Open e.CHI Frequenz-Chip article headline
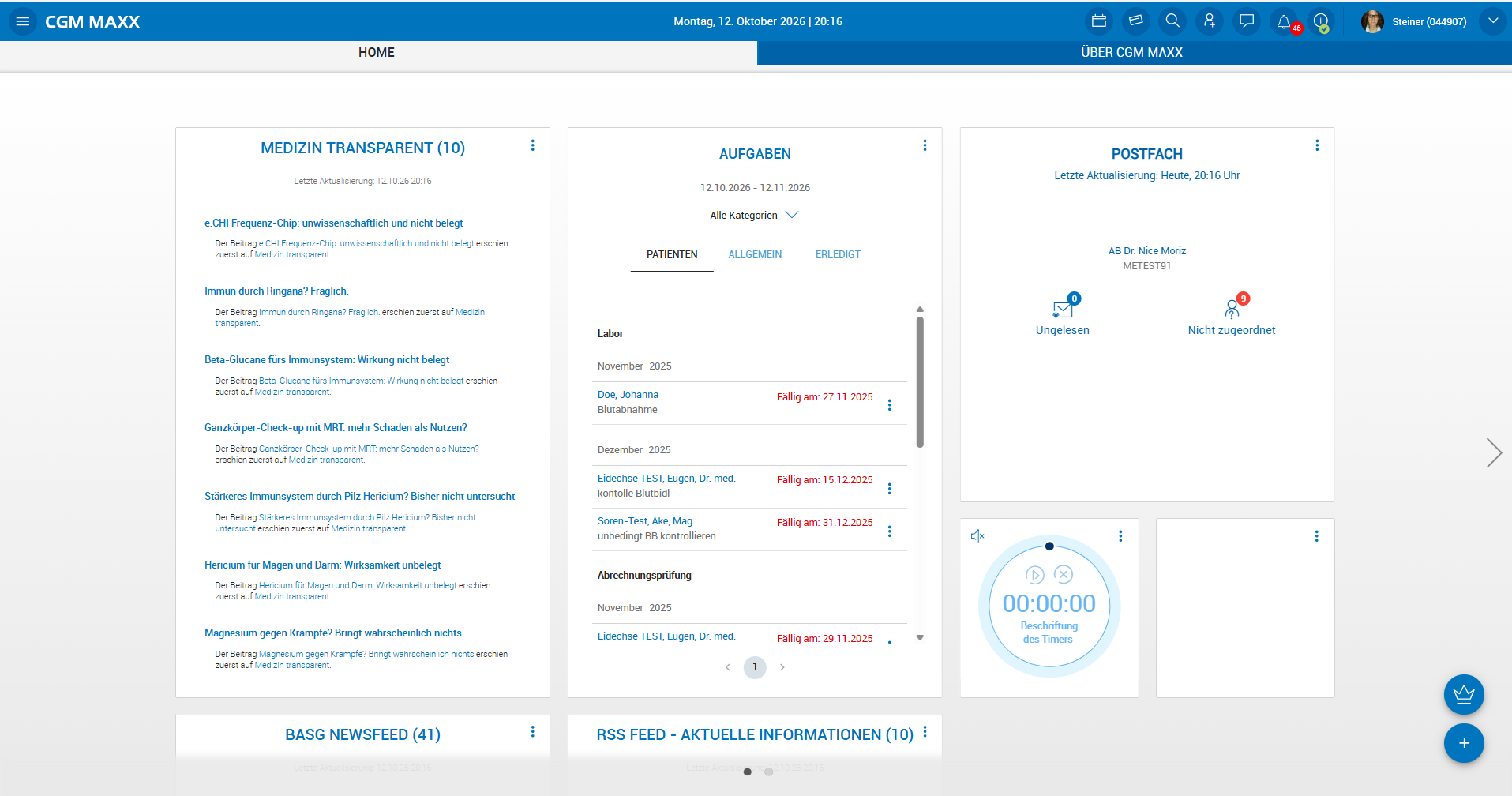The width and height of the screenshot is (1512, 796). click(x=333, y=223)
